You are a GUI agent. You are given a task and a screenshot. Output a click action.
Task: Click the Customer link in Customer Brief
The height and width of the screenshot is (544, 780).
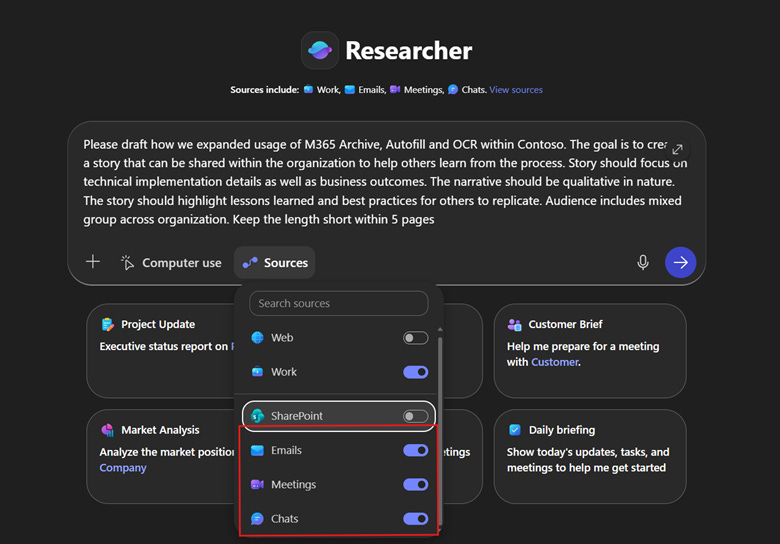[555, 362]
